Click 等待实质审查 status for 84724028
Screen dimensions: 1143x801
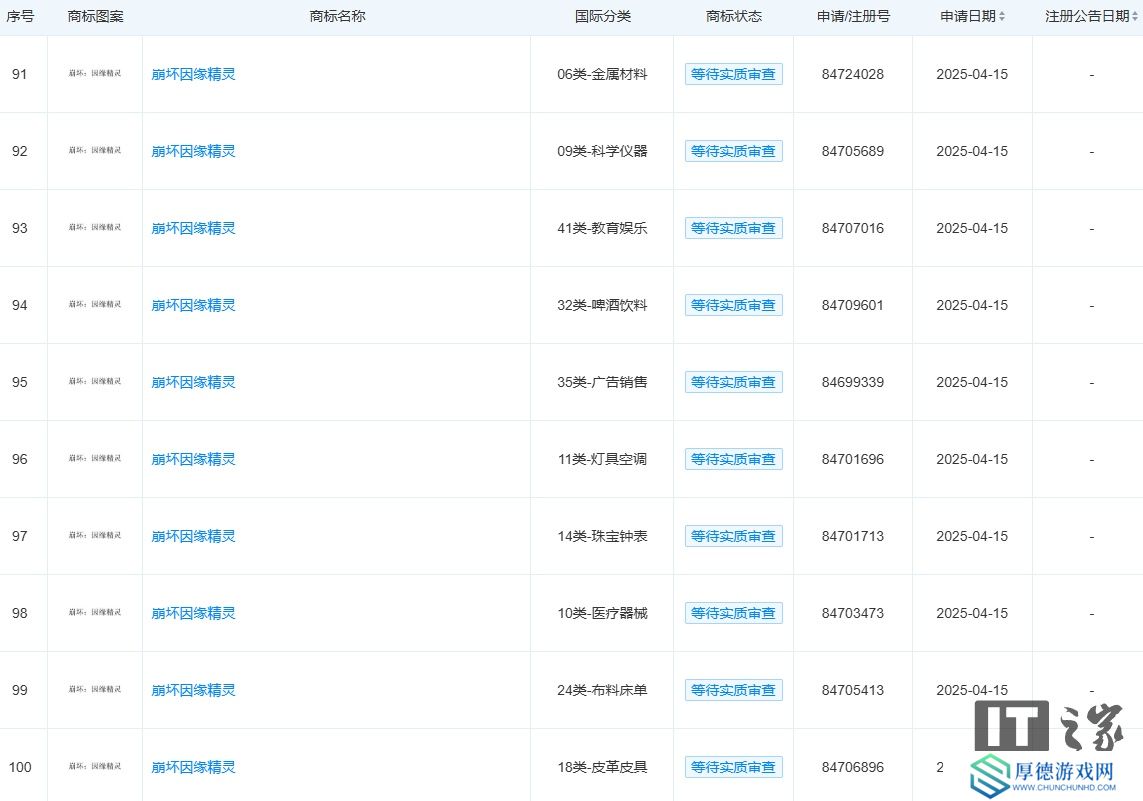click(733, 74)
